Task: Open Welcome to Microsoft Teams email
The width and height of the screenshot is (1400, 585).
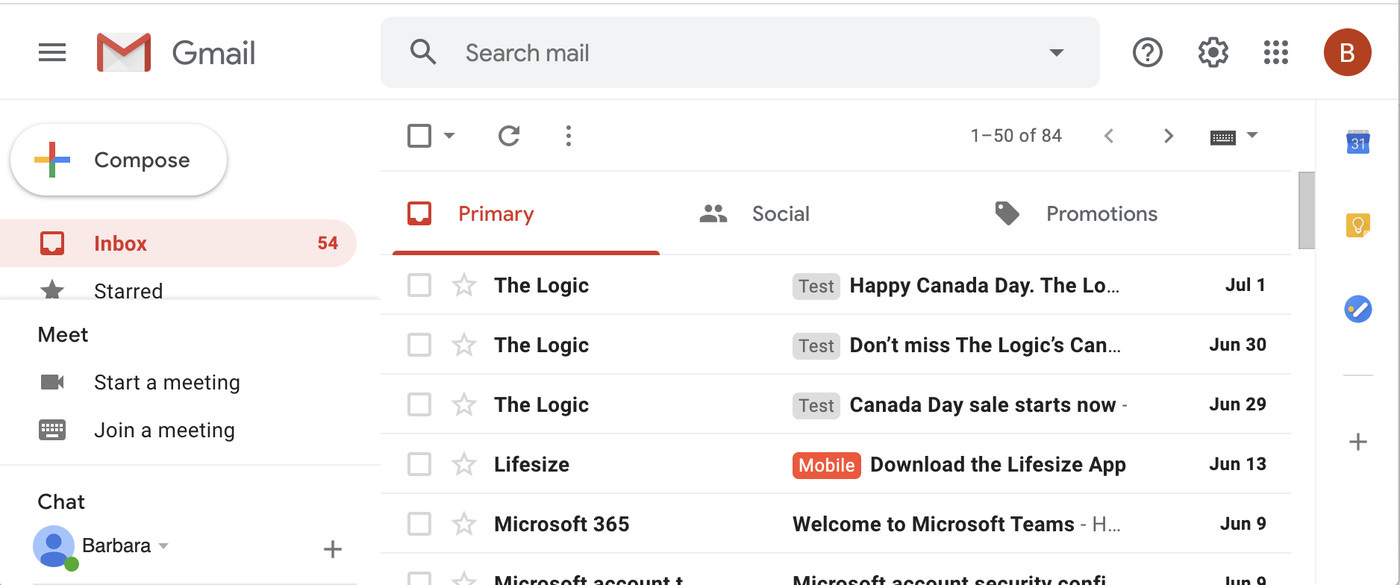Action: click(835, 524)
